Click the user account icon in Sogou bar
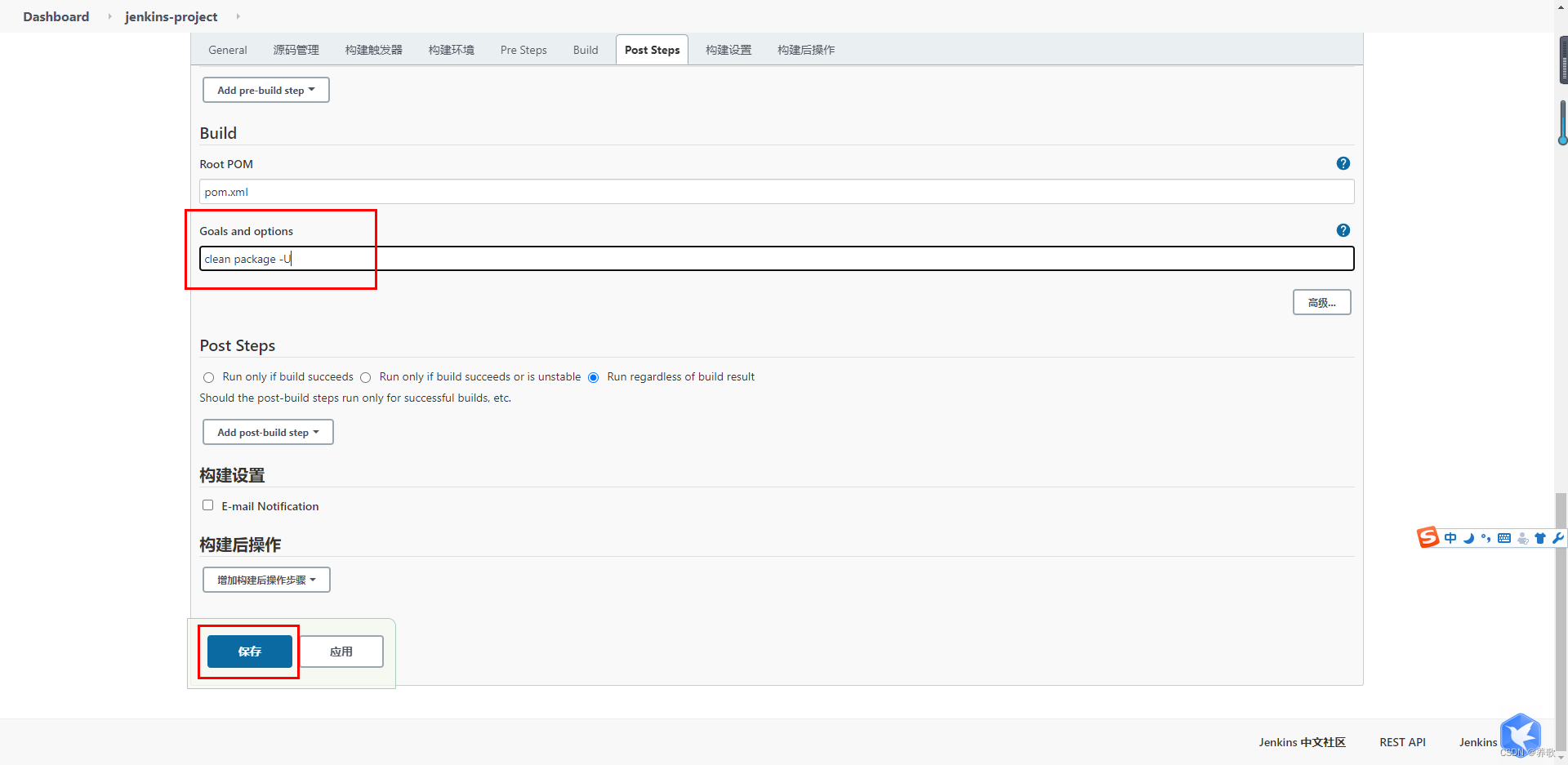 pyautogui.click(x=1522, y=538)
